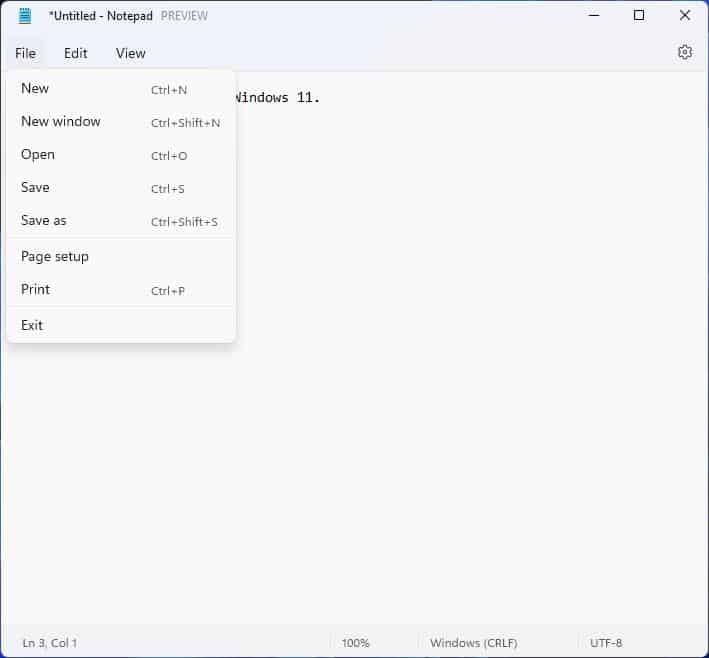The width and height of the screenshot is (709, 658).
Task: Choose Exit from the File menu
Action: [121, 325]
